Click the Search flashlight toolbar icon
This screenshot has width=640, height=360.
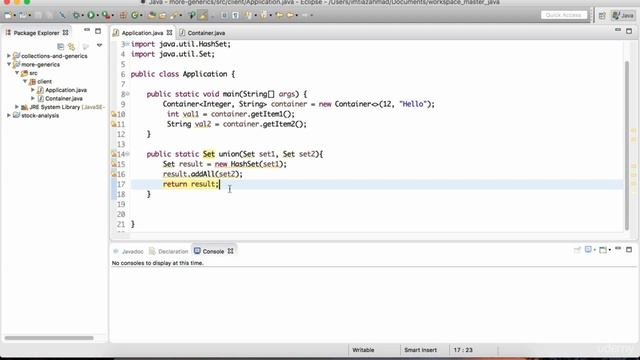(174, 16)
